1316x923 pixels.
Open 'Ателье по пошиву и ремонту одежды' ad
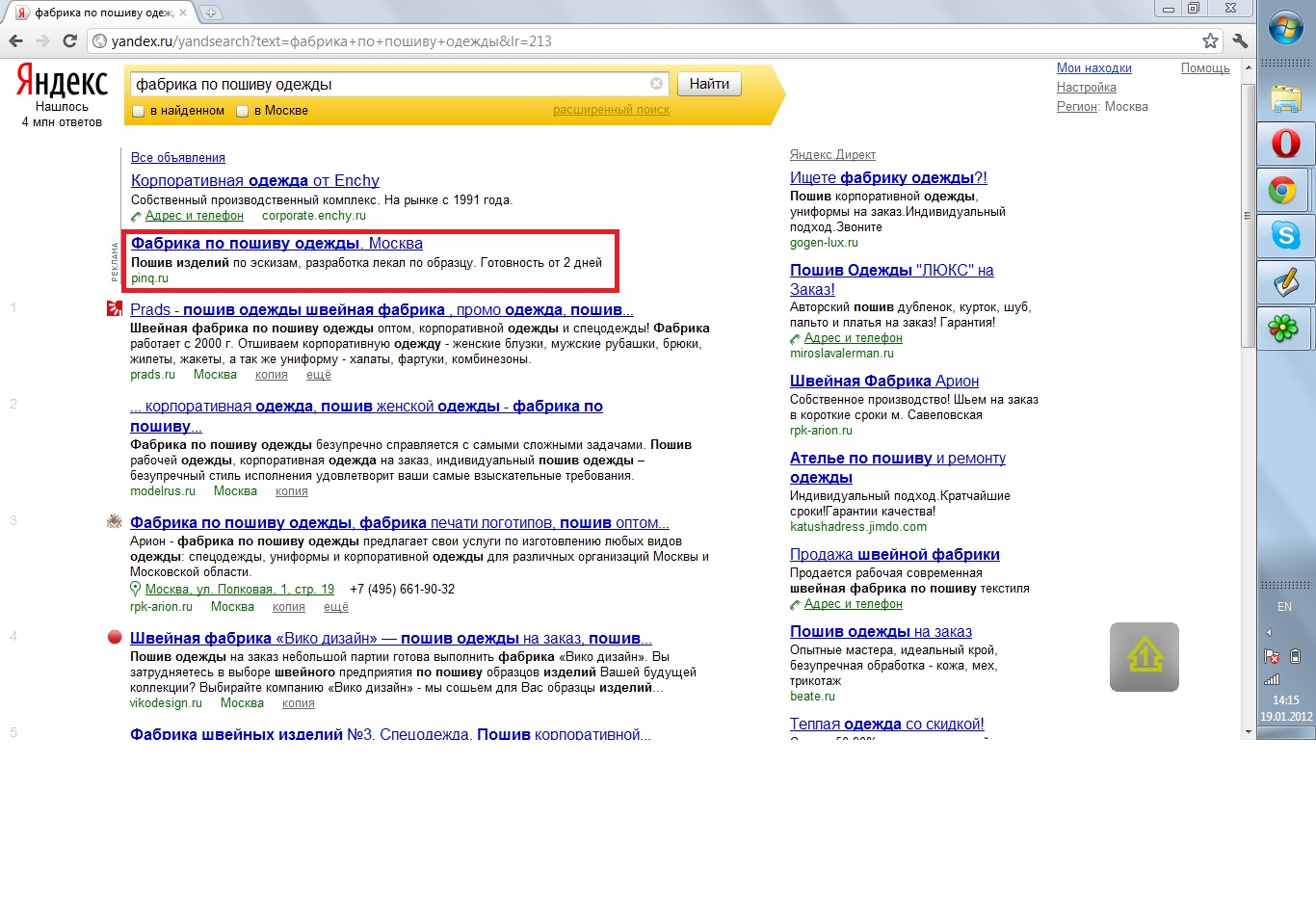(898, 467)
